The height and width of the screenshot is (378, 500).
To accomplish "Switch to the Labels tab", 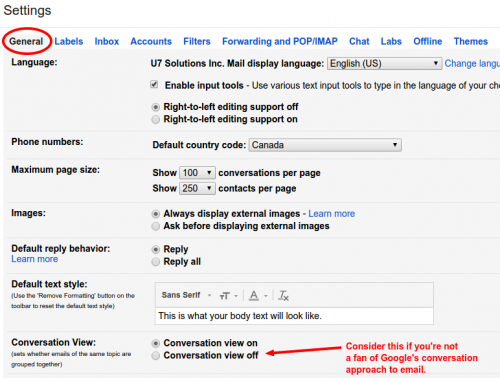I will [69, 41].
